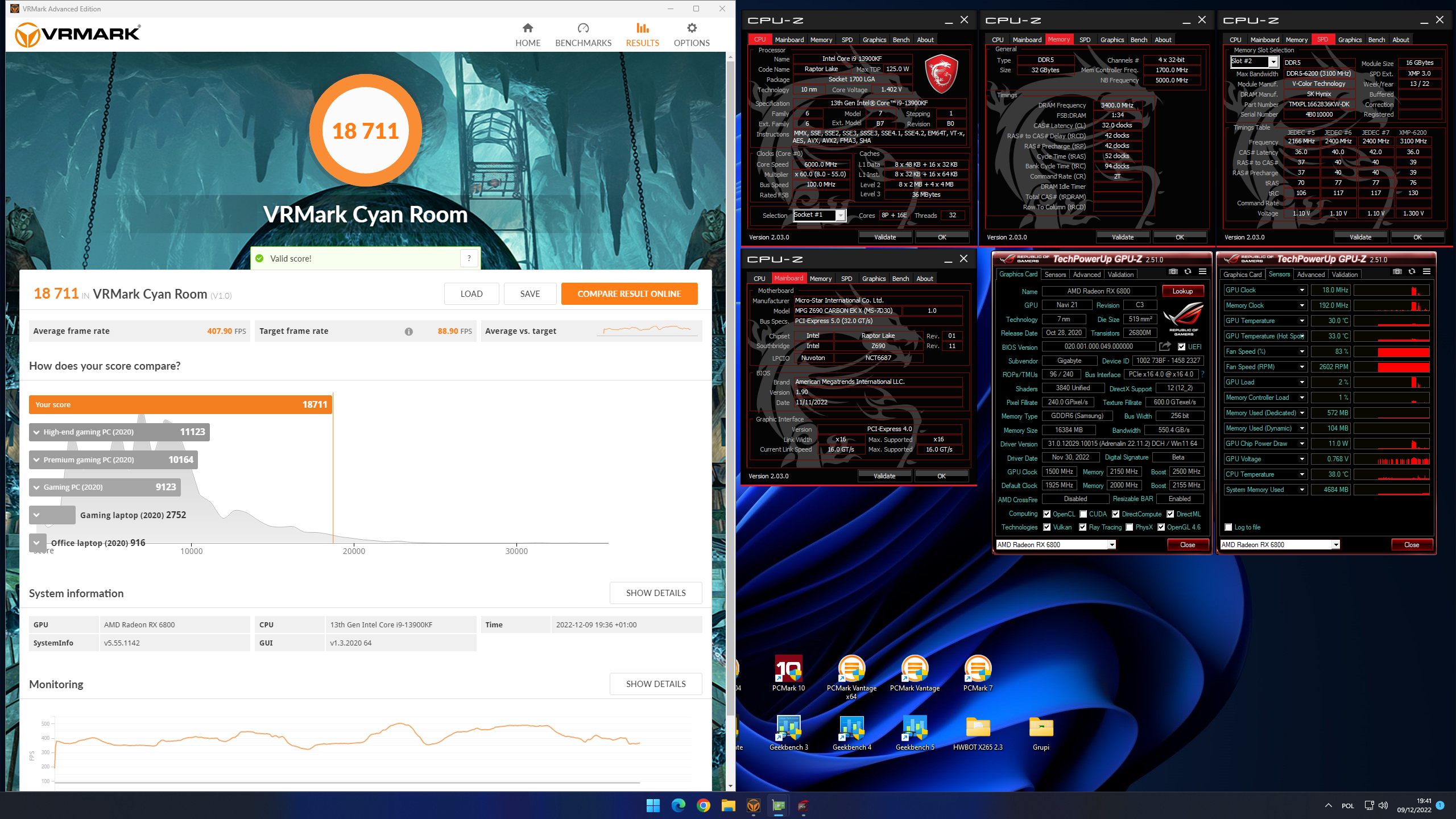Screen dimensions: 1456x819
Task: Click the LOAD result button in VRMark
Action: click(x=471, y=294)
